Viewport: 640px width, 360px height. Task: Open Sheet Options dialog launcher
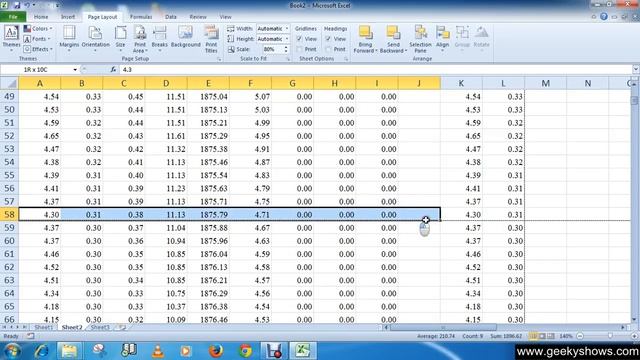[346, 60]
